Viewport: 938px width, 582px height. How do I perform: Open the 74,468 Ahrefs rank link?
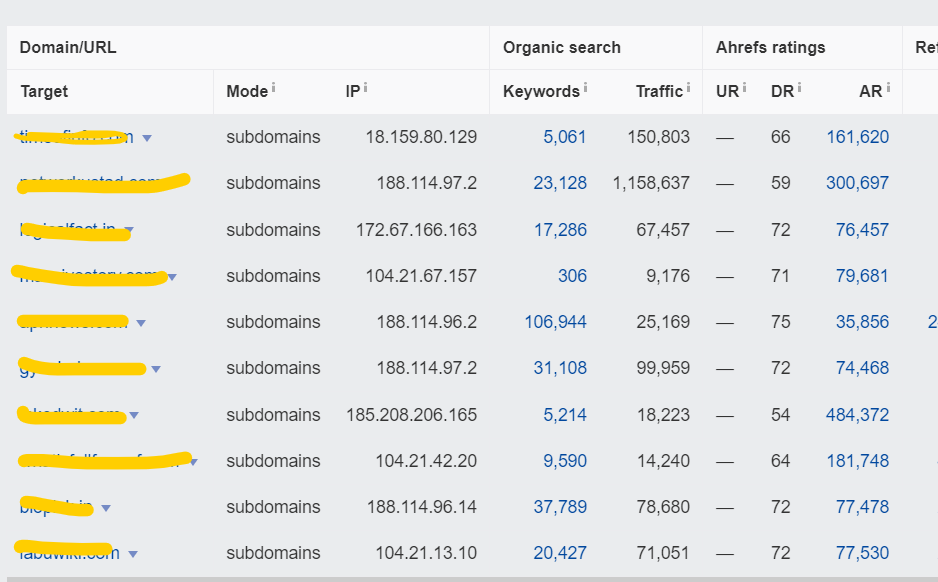point(863,368)
